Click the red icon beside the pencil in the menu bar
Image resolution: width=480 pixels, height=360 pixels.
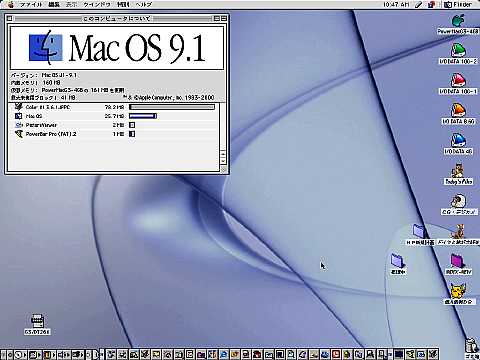(431, 5)
